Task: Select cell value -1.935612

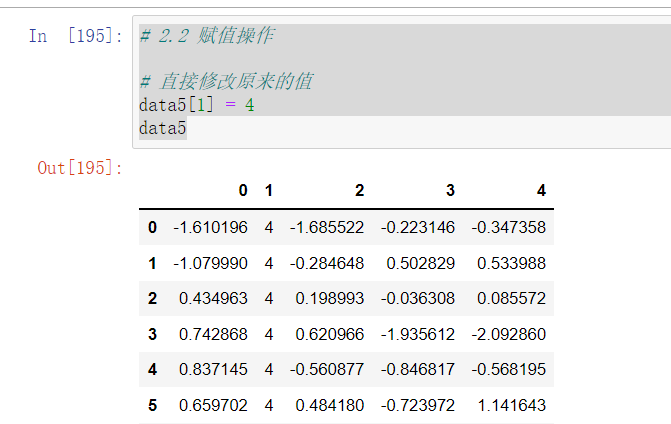Action: (418, 334)
